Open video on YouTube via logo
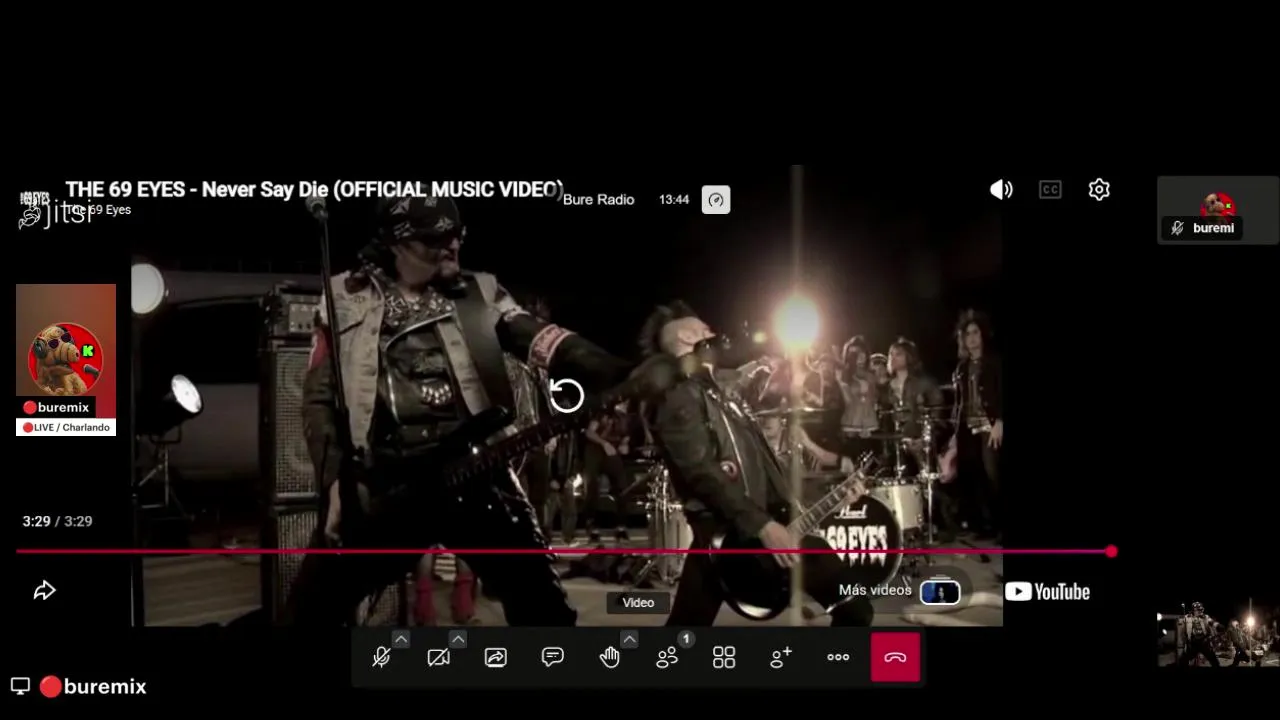The width and height of the screenshot is (1280, 720). (x=1047, y=592)
